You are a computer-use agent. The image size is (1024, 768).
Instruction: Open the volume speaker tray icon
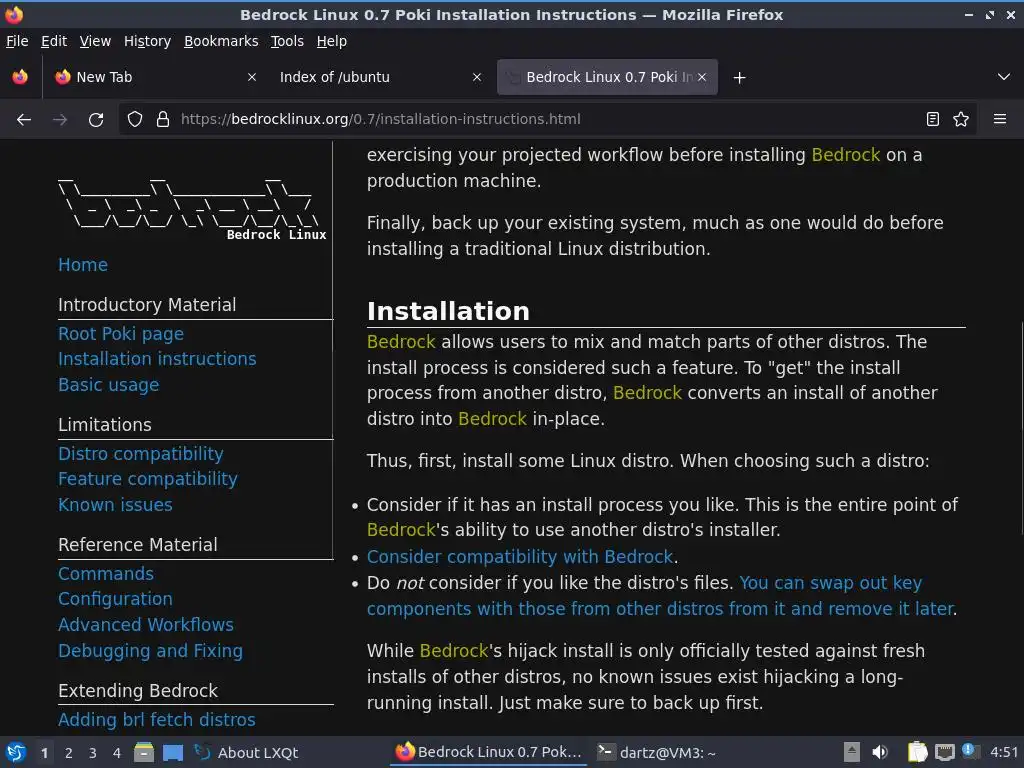[x=880, y=752]
